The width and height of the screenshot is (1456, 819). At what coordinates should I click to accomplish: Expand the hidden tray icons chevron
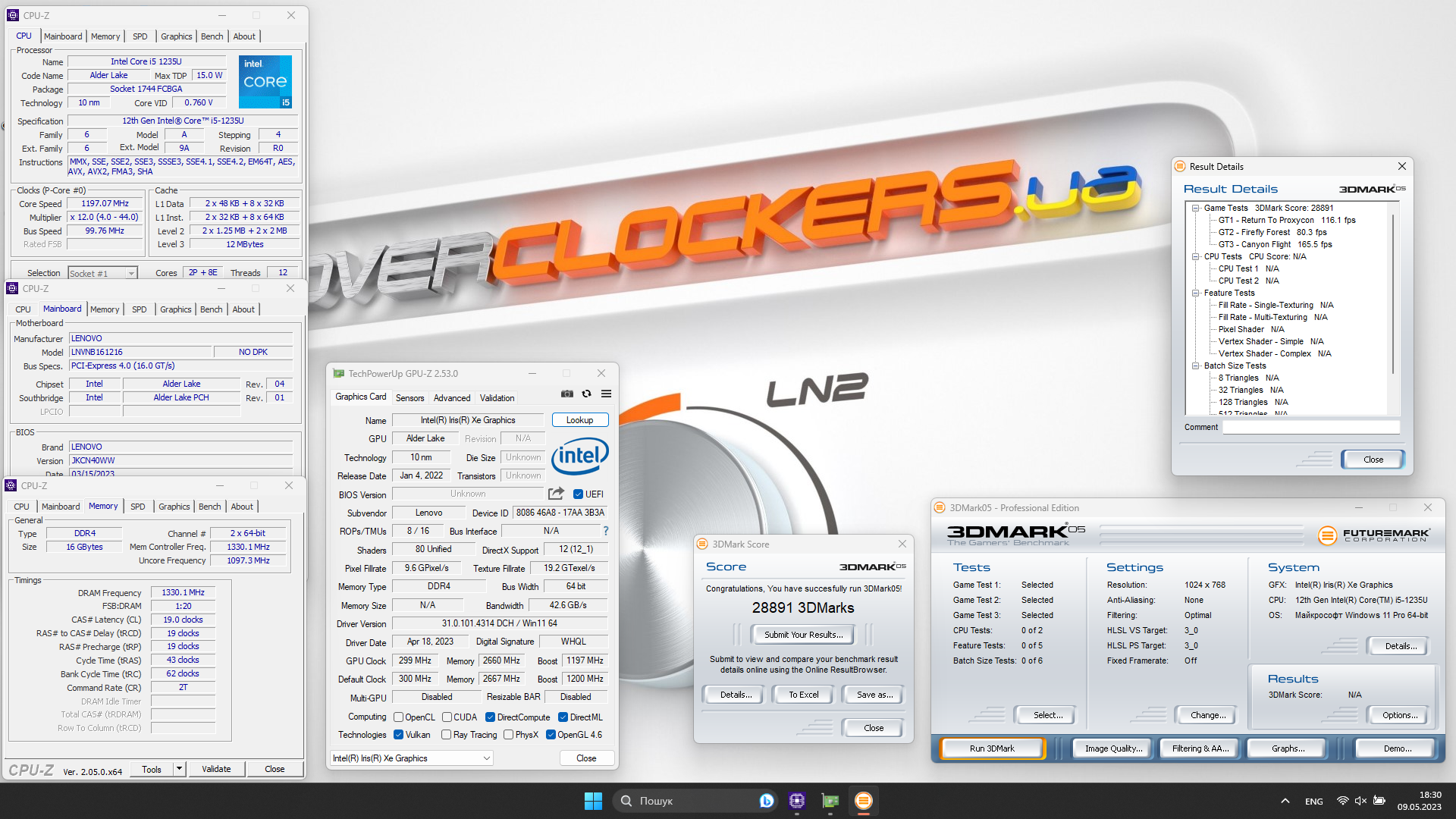(1285, 801)
